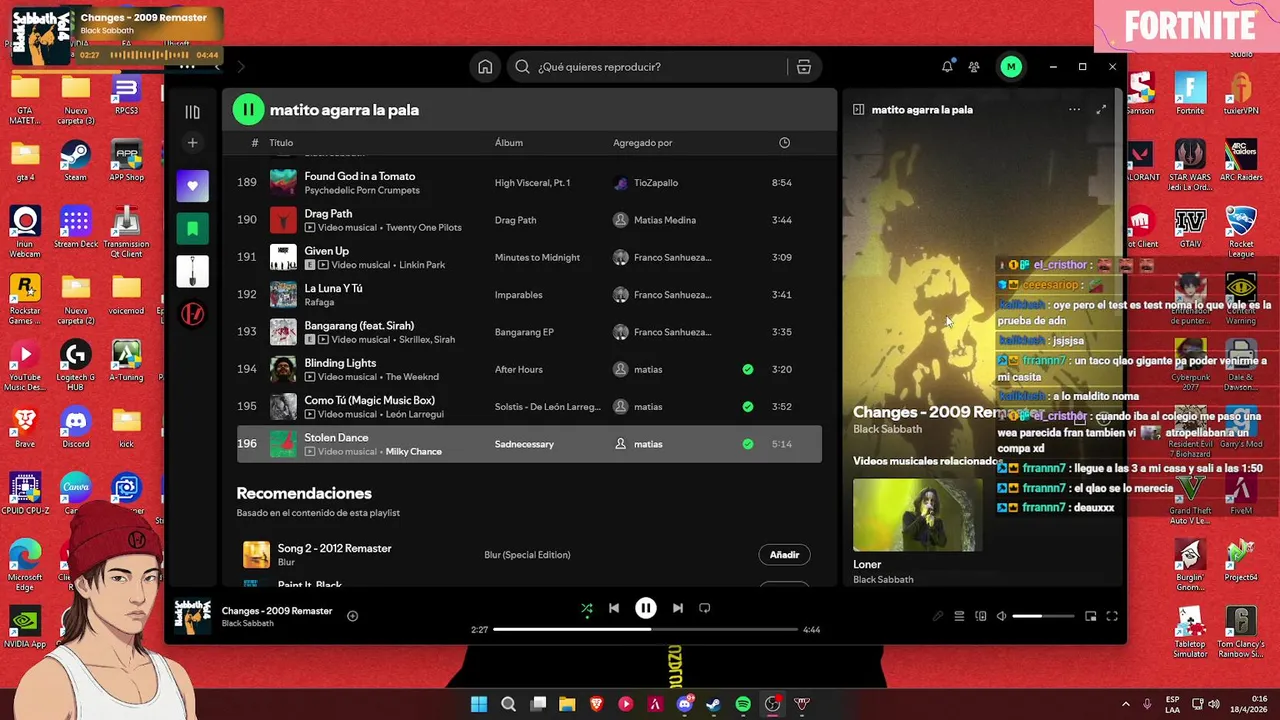
Task: Sort by the Álbum column header
Action: click(509, 143)
